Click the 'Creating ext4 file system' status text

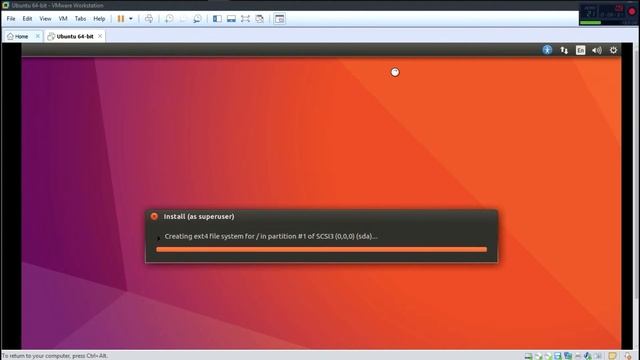point(271,236)
